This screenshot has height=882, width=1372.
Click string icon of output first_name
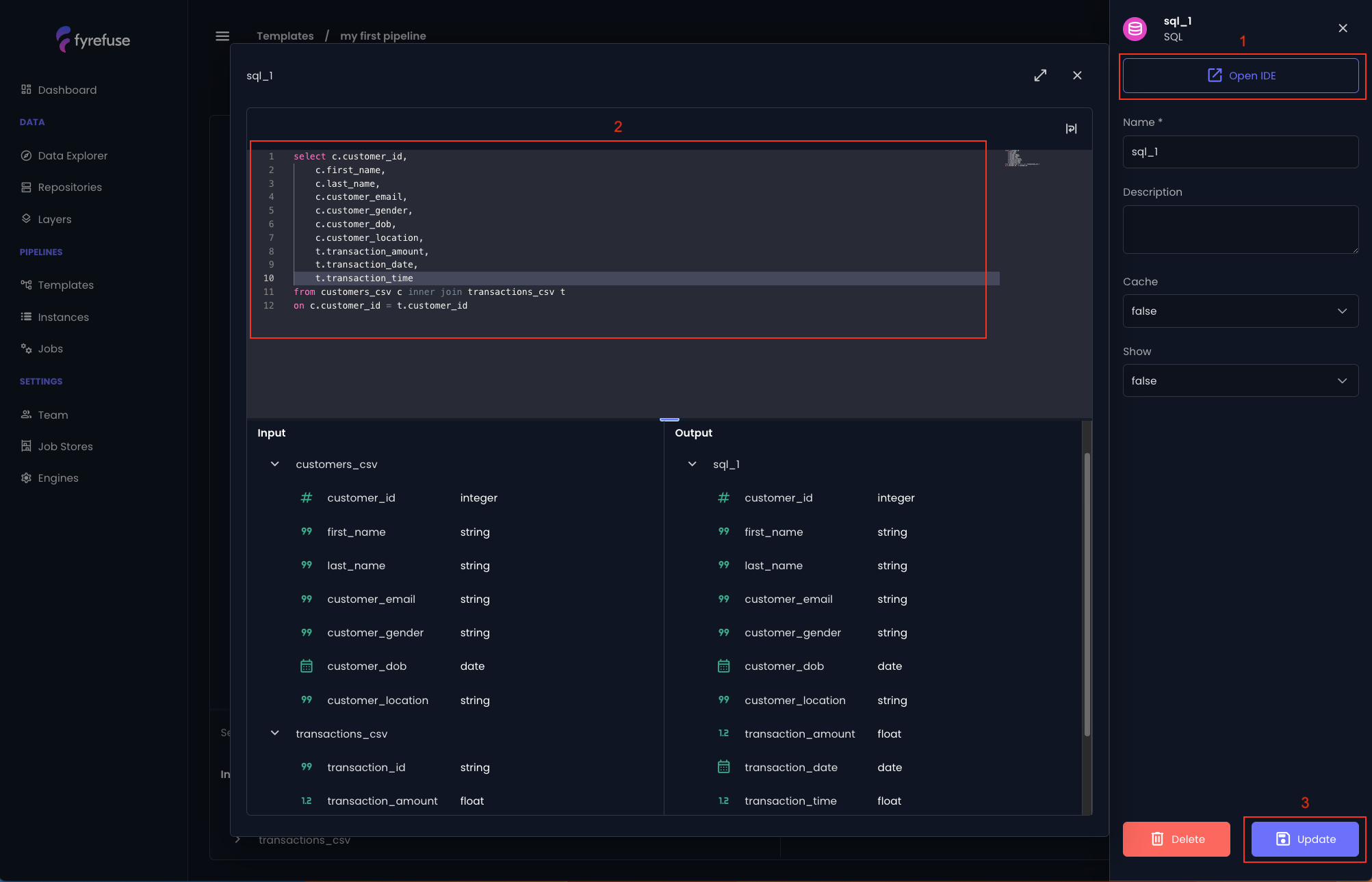click(724, 531)
